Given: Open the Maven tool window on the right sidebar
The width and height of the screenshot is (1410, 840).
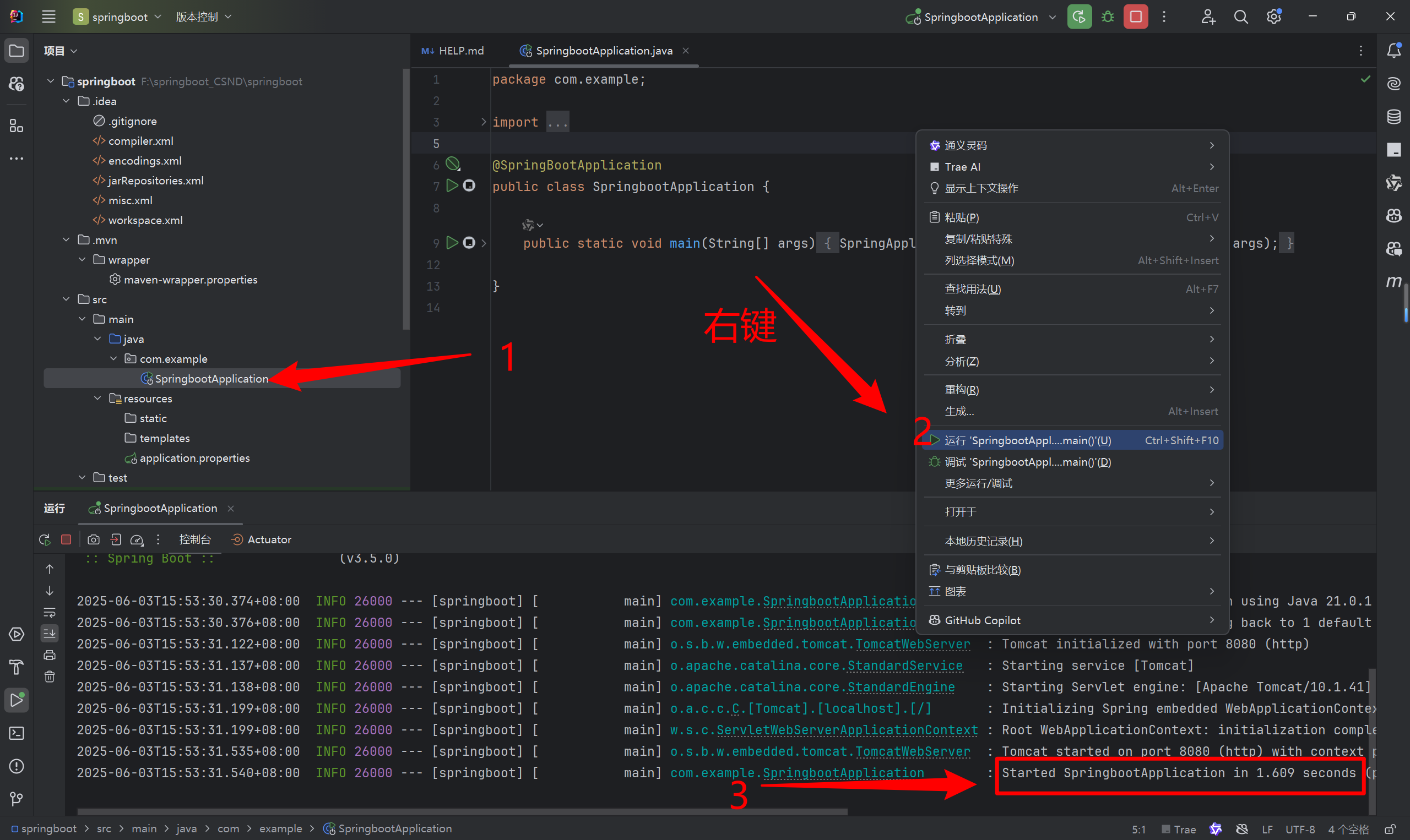Looking at the screenshot, I should [x=1393, y=281].
